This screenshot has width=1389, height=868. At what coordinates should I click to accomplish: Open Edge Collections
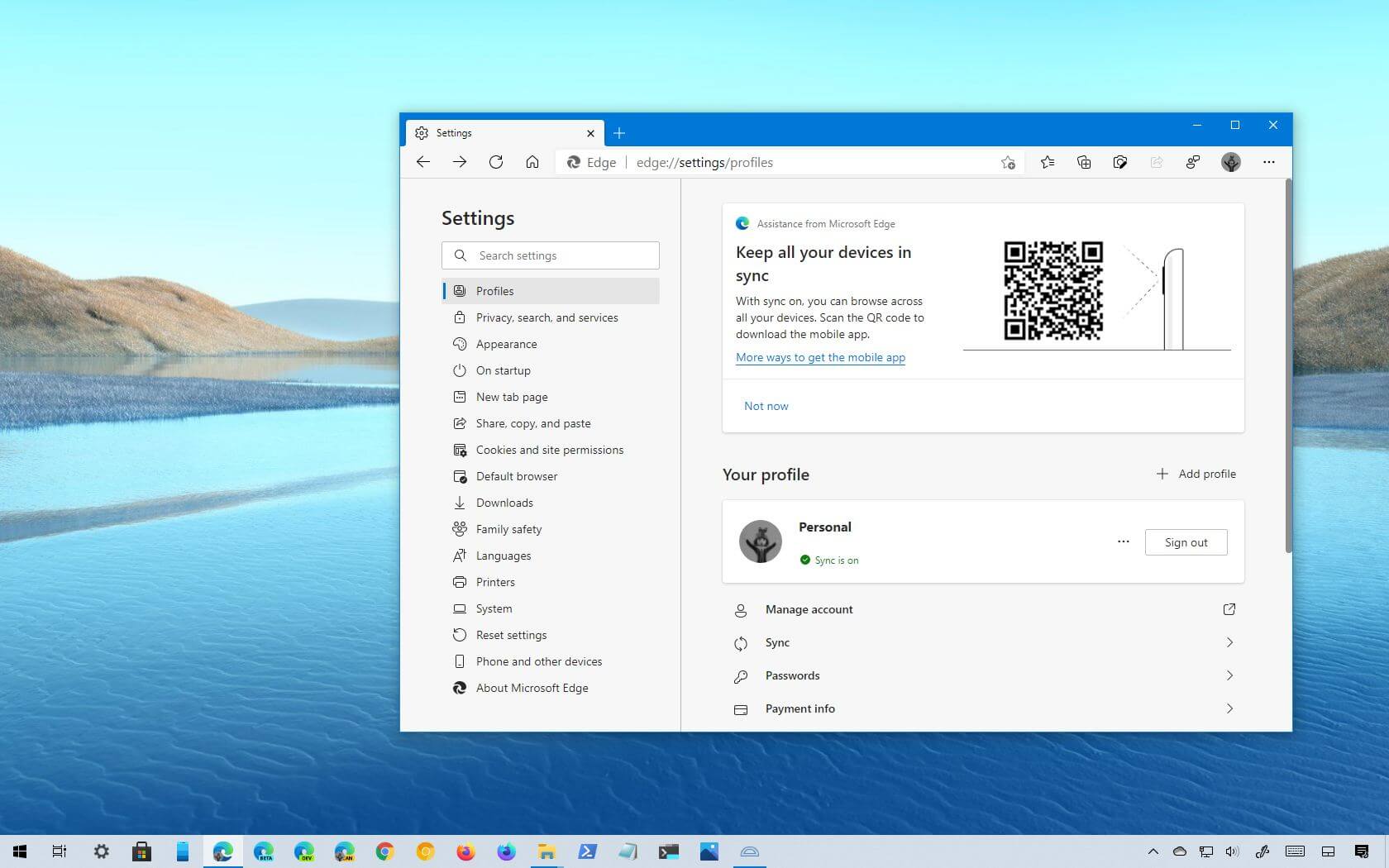(x=1084, y=162)
